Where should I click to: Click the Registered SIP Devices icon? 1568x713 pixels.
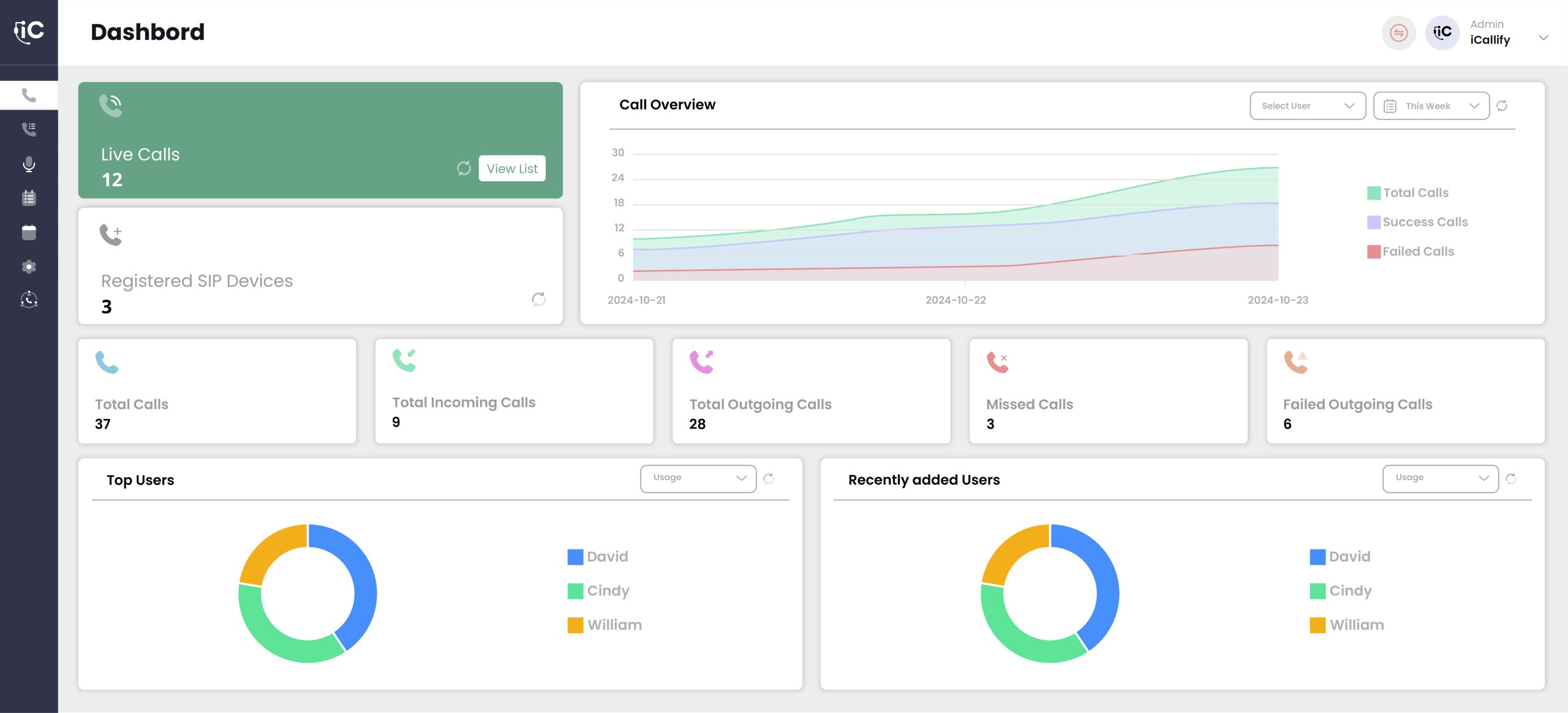coord(110,232)
